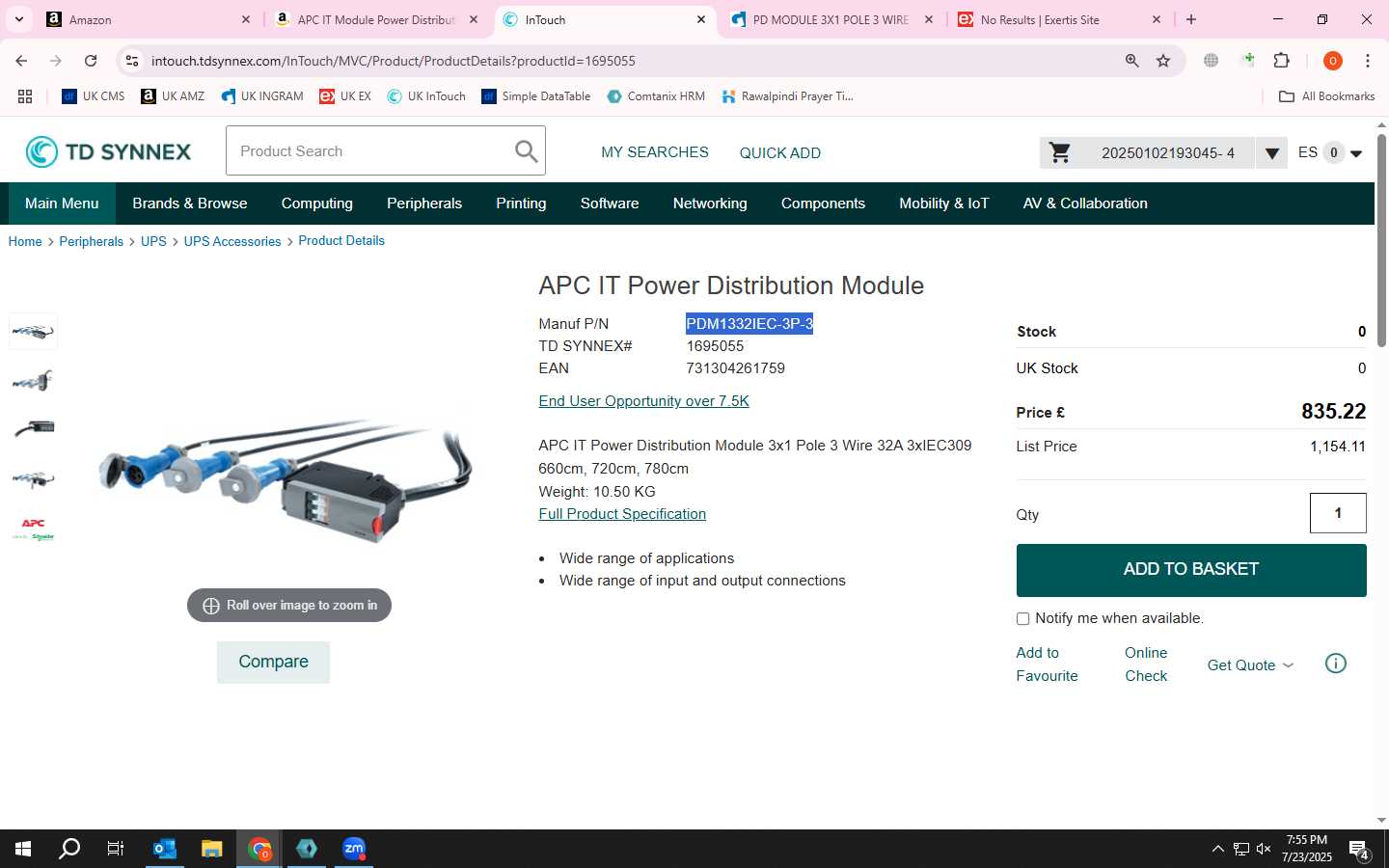Open Outlook from the taskbar
The image size is (1389, 868).
pyautogui.click(x=165, y=849)
